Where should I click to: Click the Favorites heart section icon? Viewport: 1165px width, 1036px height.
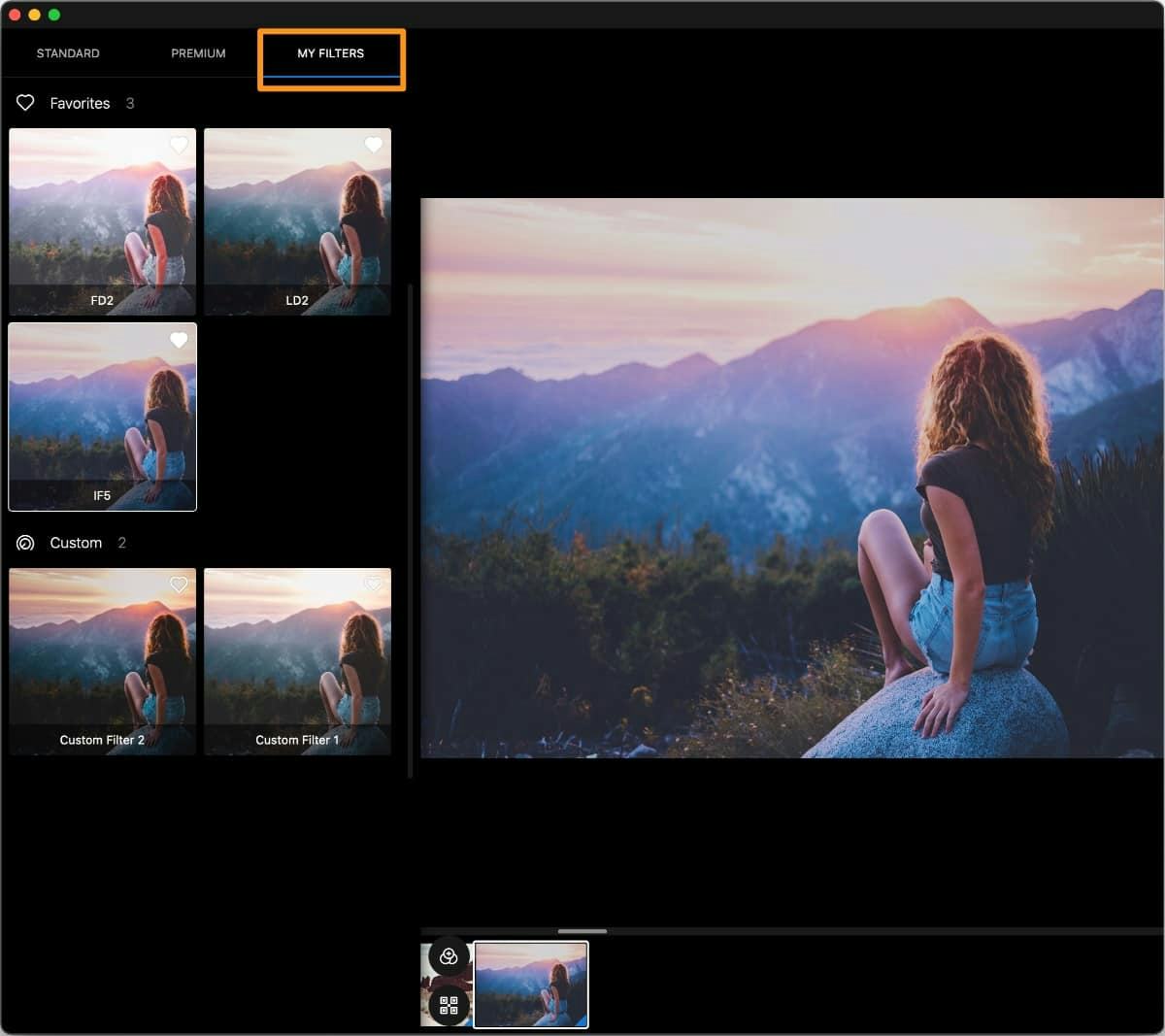point(25,102)
